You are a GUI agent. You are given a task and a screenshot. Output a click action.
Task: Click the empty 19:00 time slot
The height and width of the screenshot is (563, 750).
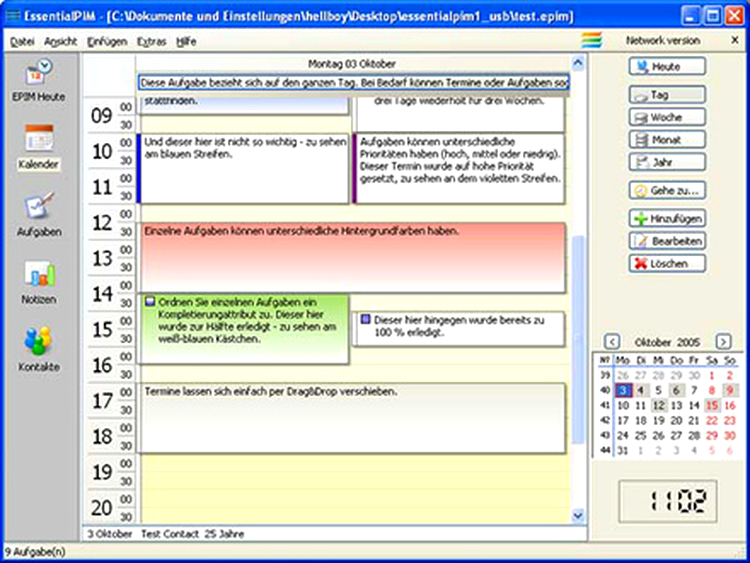pos(353,464)
